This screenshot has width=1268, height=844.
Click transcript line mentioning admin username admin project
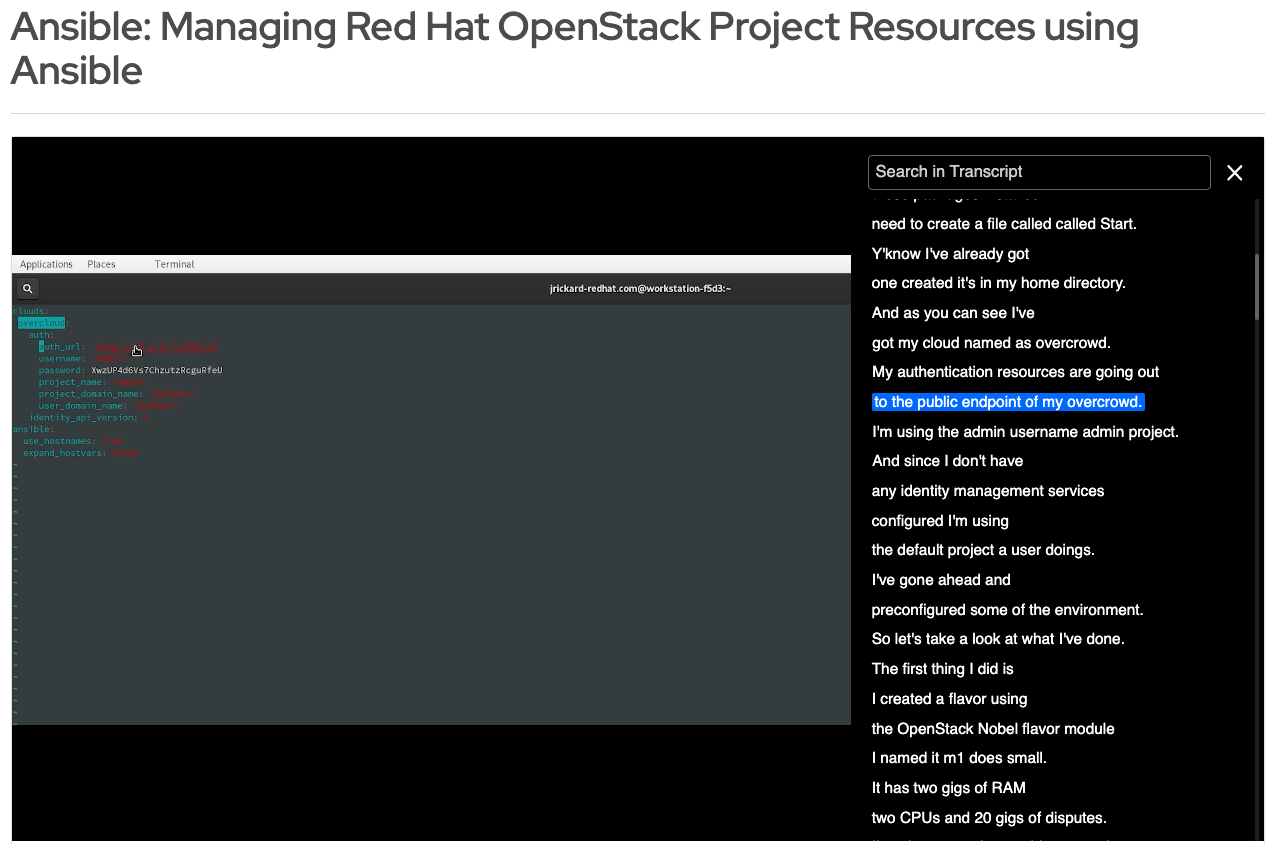tap(1025, 431)
